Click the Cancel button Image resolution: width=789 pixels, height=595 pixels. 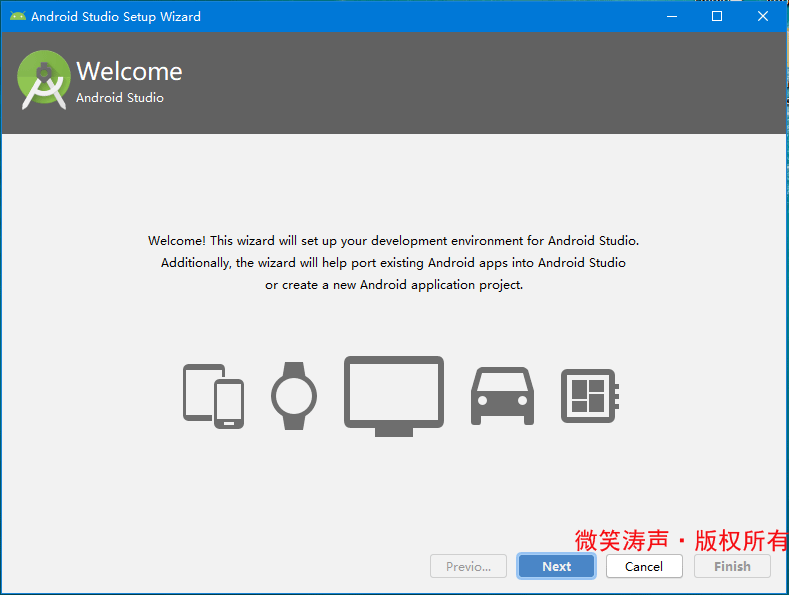pyautogui.click(x=644, y=566)
